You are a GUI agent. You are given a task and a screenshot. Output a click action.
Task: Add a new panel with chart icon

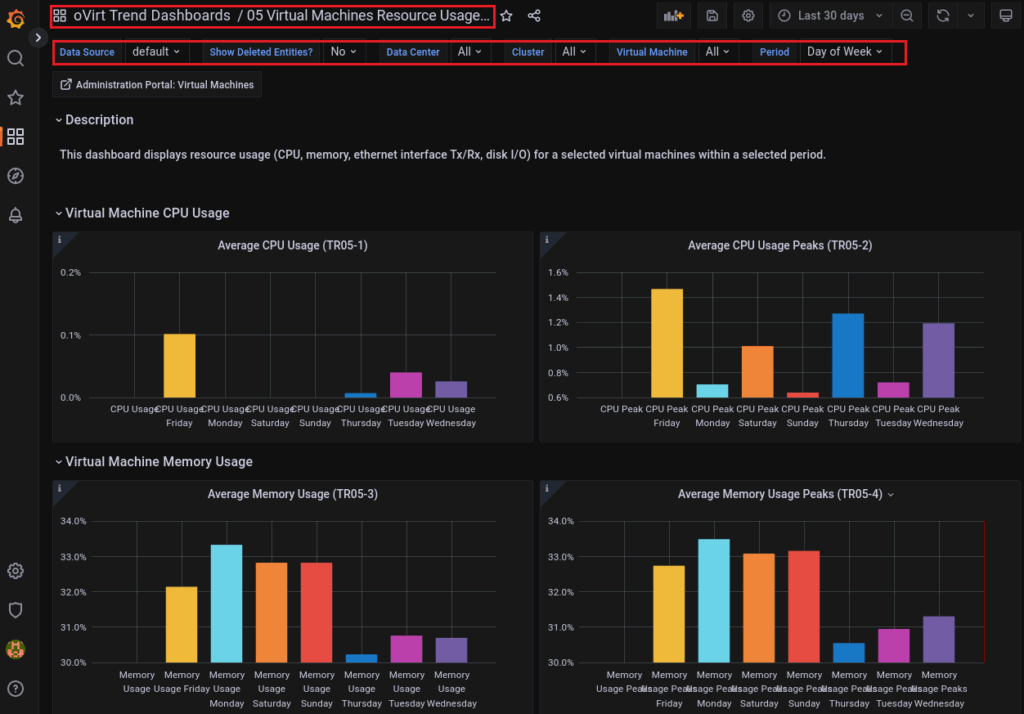673,16
